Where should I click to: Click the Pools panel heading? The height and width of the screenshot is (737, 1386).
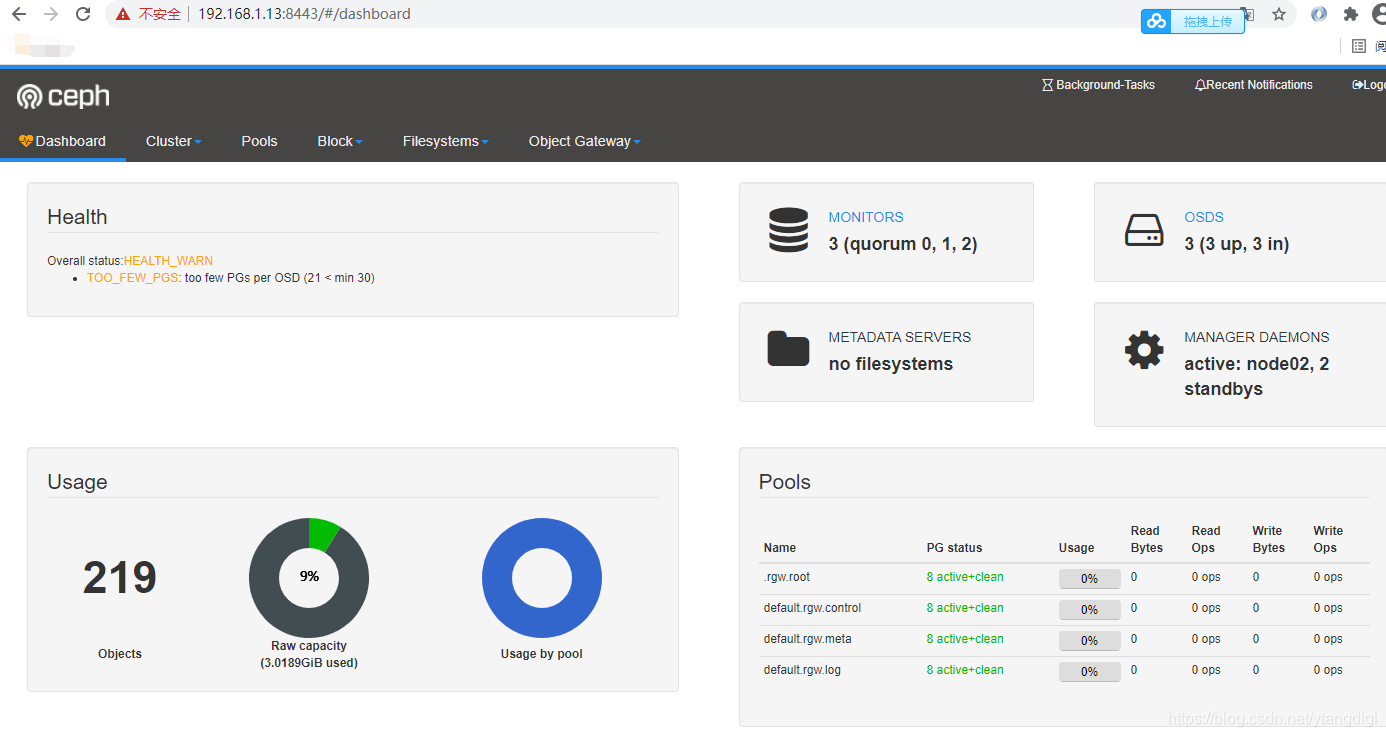pyautogui.click(x=785, y=482)
